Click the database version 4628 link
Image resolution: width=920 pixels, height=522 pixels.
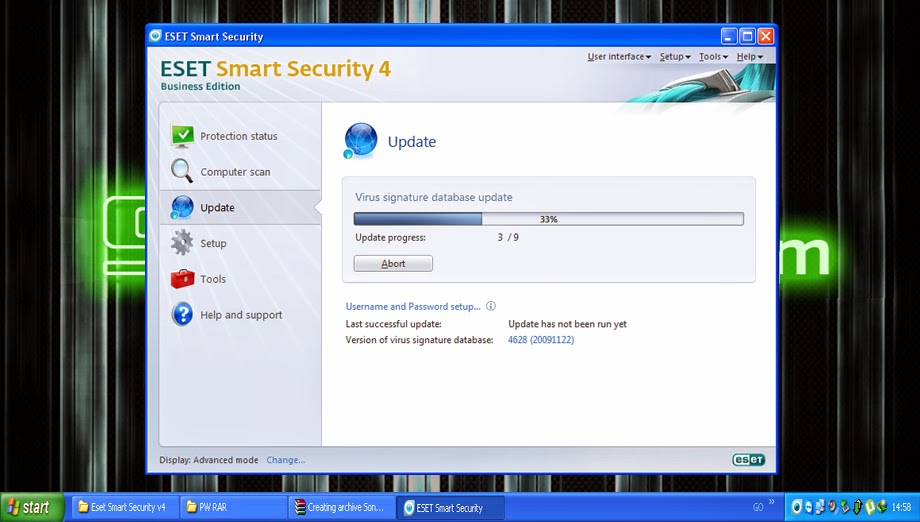(541, 340)
